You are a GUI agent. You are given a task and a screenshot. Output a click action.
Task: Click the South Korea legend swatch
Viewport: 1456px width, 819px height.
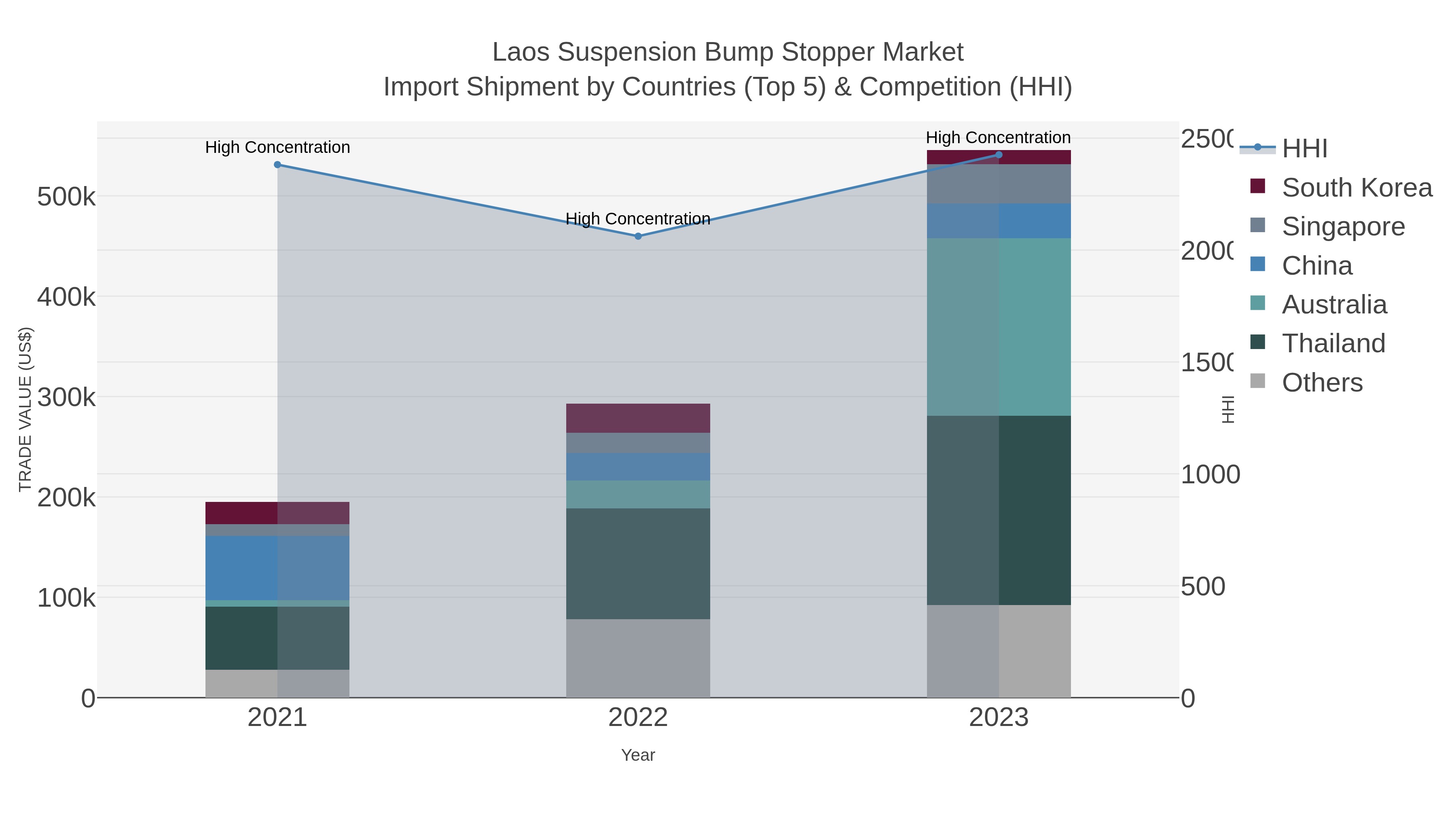click(1257, 186)
